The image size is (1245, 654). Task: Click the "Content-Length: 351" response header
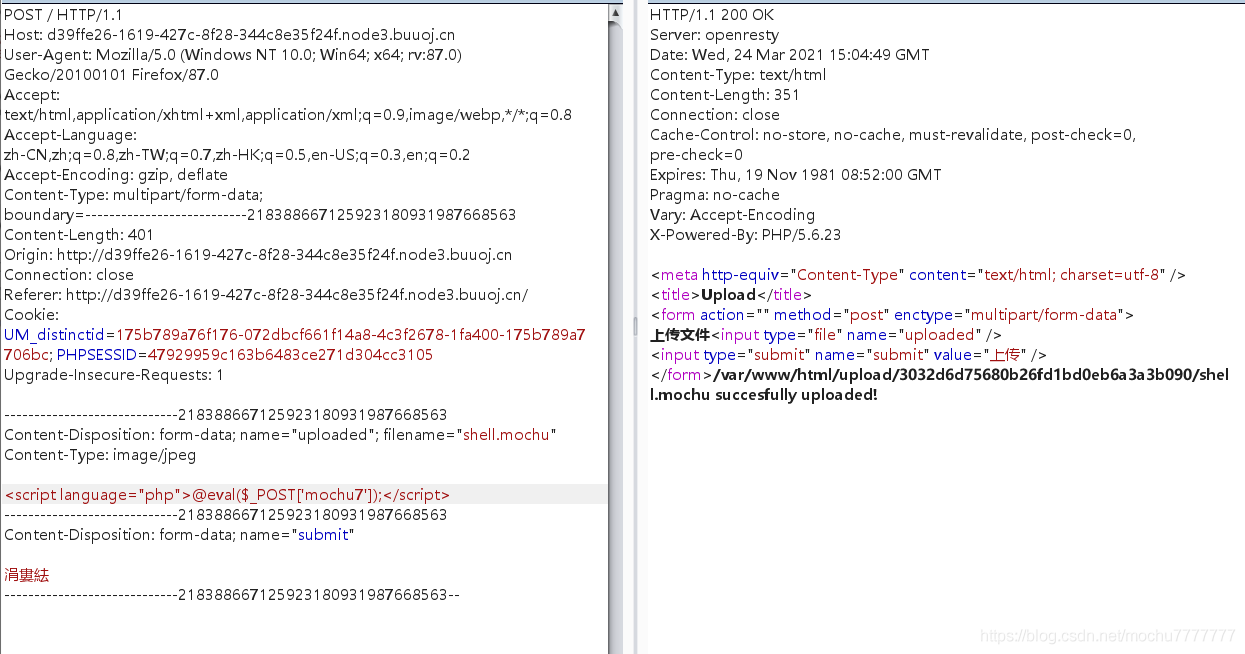pyautogui.click(x=724, y=94)
